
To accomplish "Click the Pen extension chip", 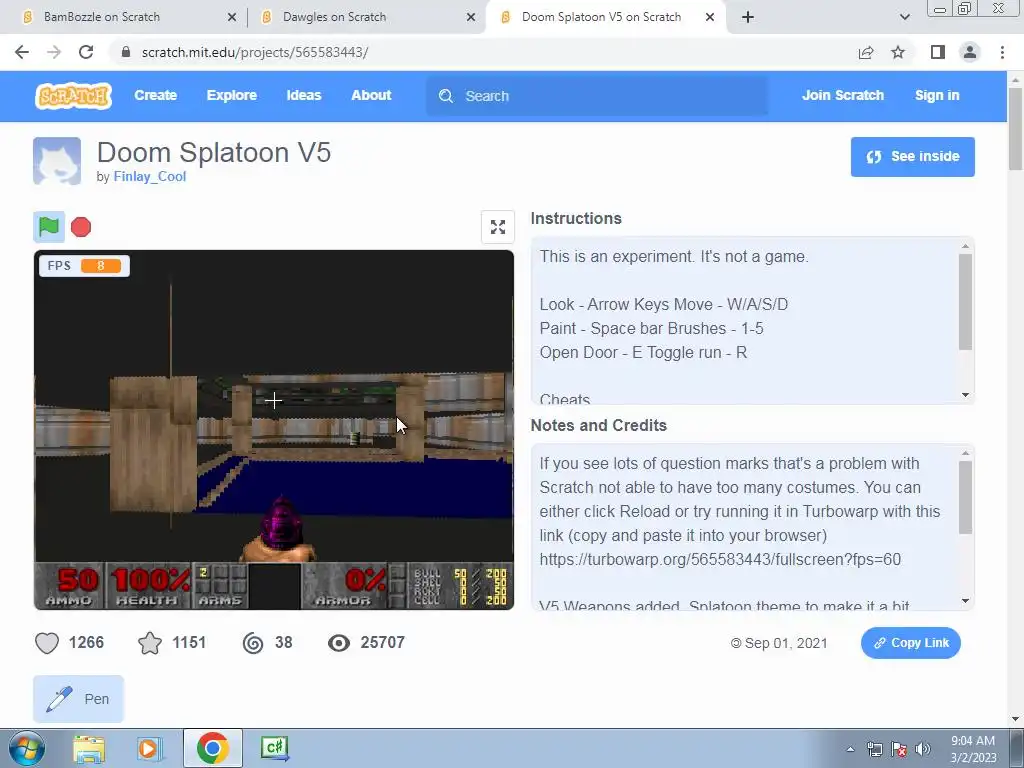I will pos(78,699).
